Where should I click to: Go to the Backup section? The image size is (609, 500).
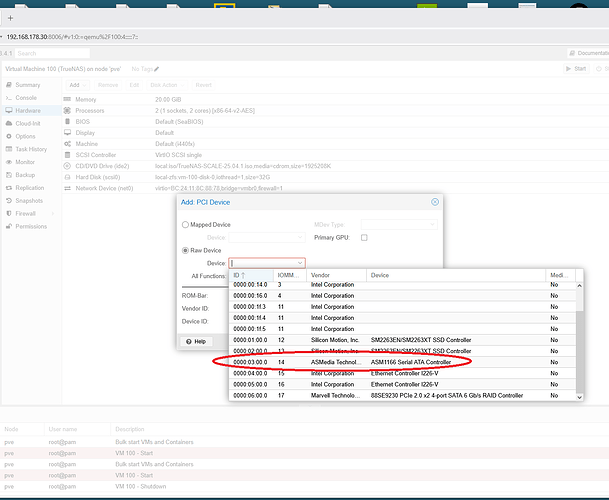point(26,174)
